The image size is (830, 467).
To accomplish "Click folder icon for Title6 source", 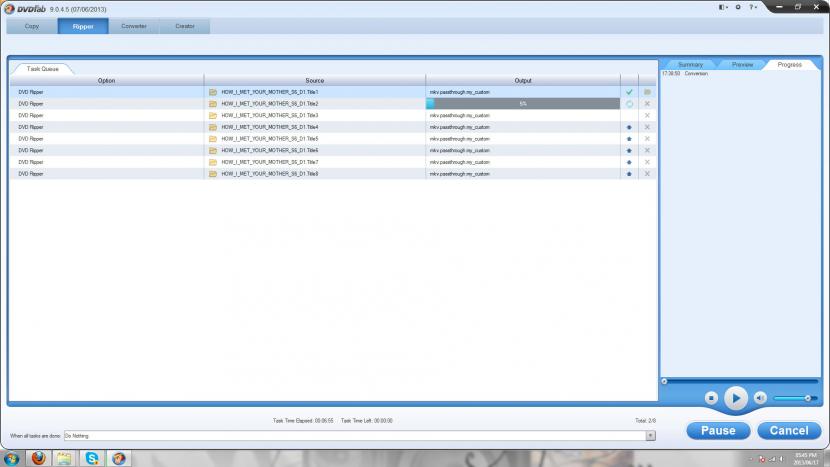I will point(213,150).
